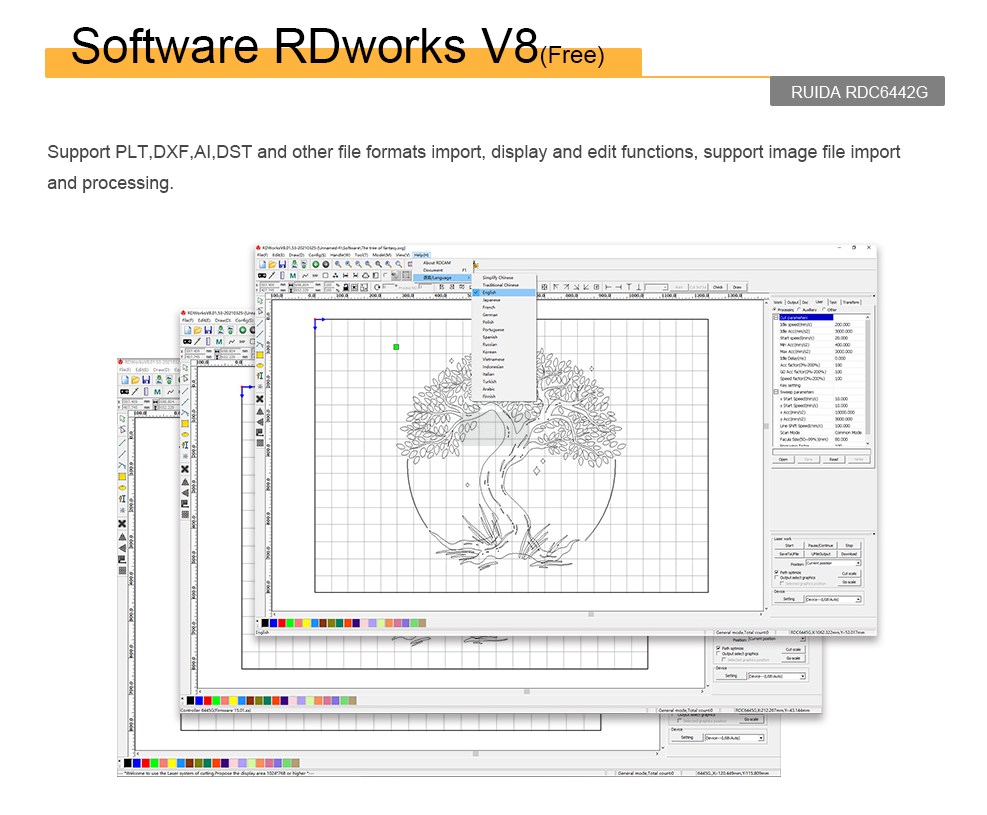Open the Device USB Auto dropdown in the middle window
This screenshot has height=815, width=987.
click(x=776, y=676)
